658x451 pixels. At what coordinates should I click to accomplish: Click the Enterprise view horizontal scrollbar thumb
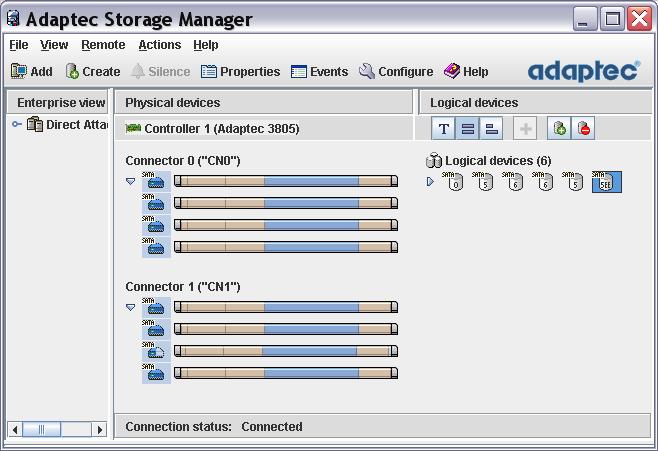(42, 430)
